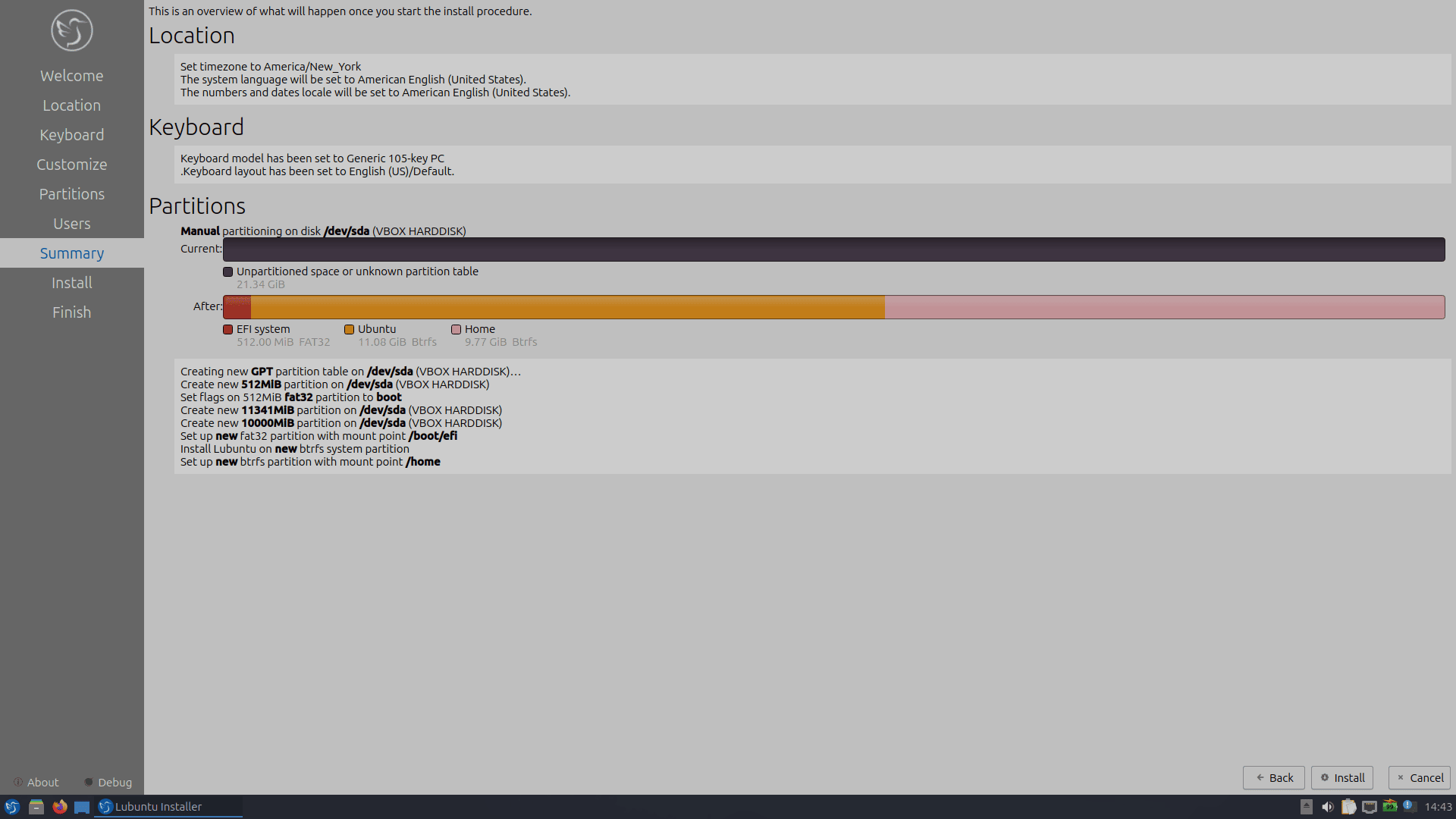
Task: Select the Summary step in sidebar
Action: (x=71, y=253)
